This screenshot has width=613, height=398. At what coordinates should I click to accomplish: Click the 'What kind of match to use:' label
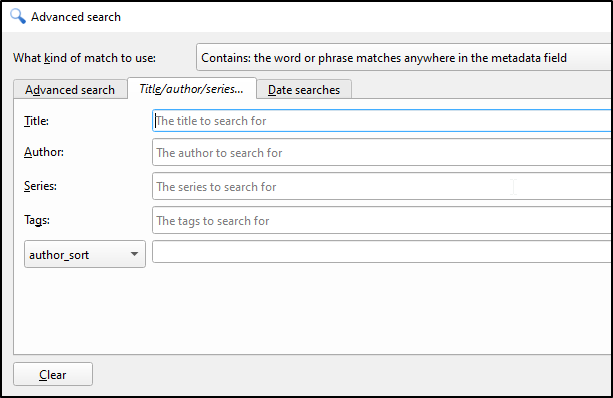coord(84,58)
